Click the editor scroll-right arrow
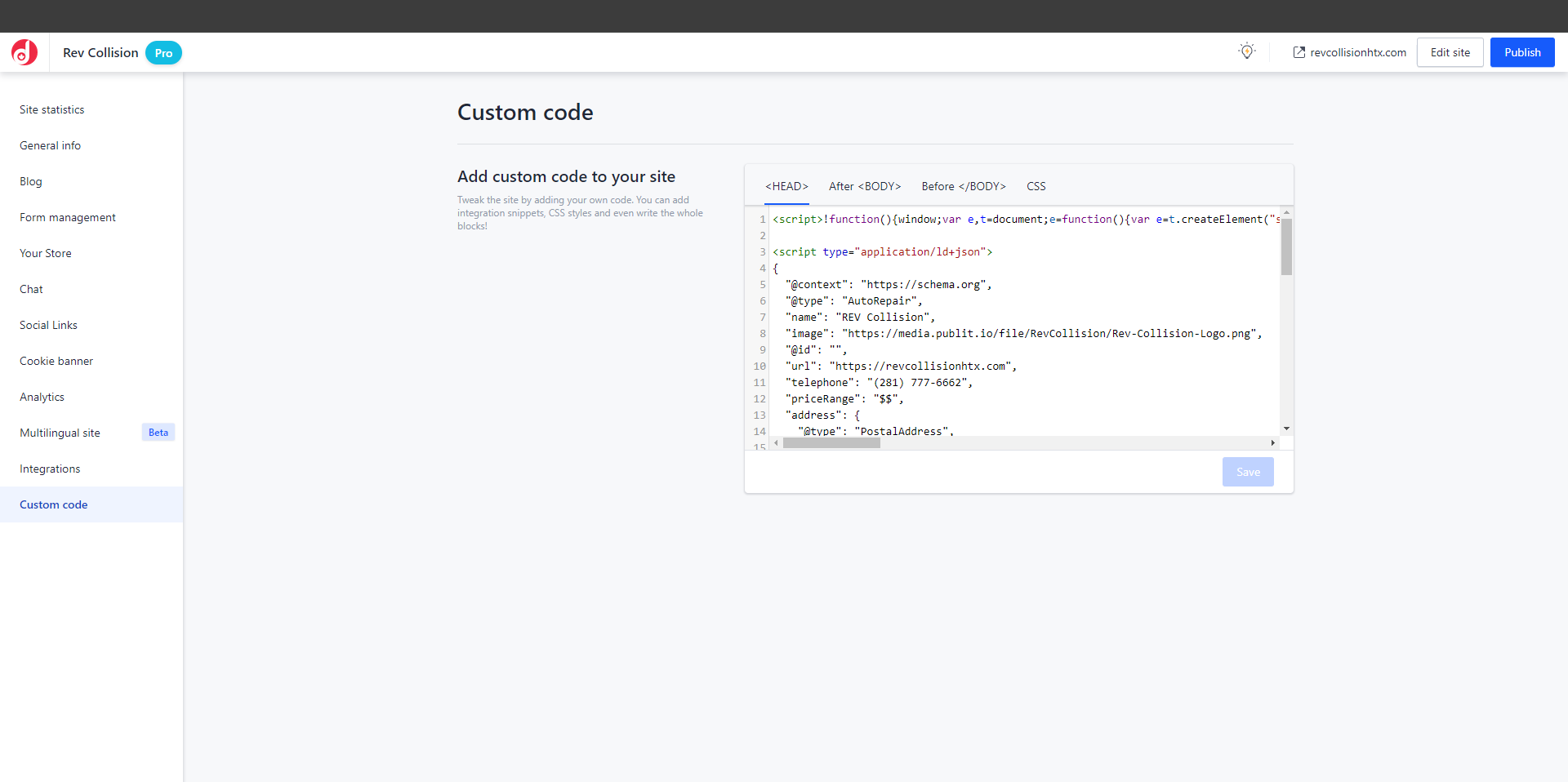The height and width of the screenshot is (782, 1568). click(x=1272, y=443)
